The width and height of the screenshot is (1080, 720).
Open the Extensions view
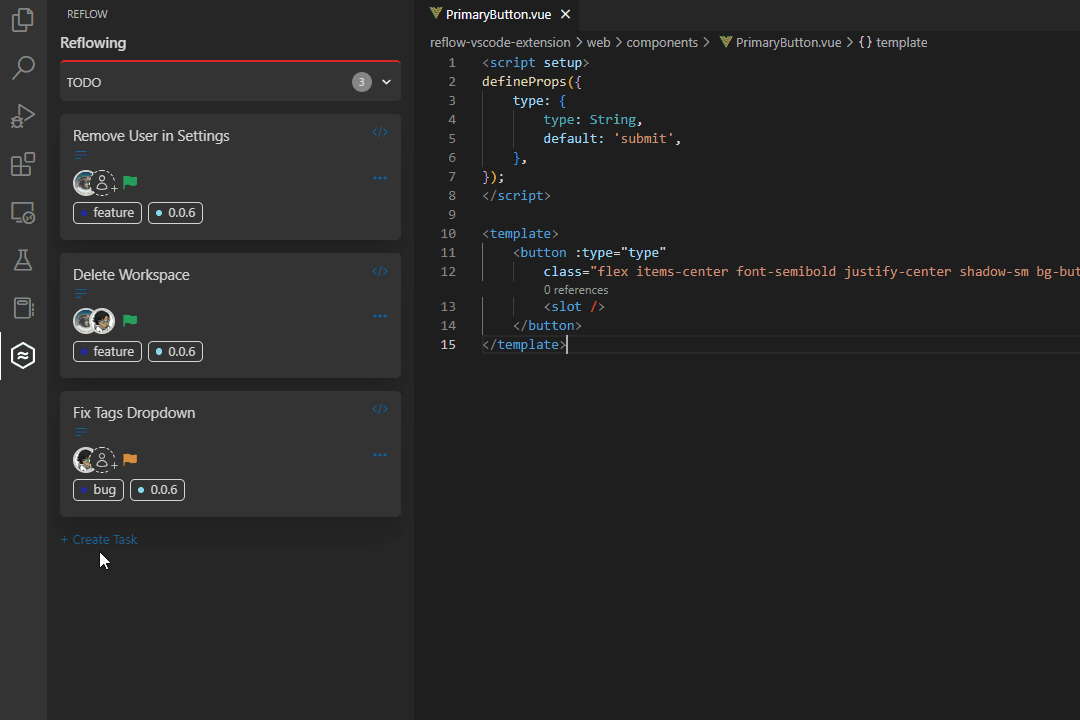tap(22, 164)
